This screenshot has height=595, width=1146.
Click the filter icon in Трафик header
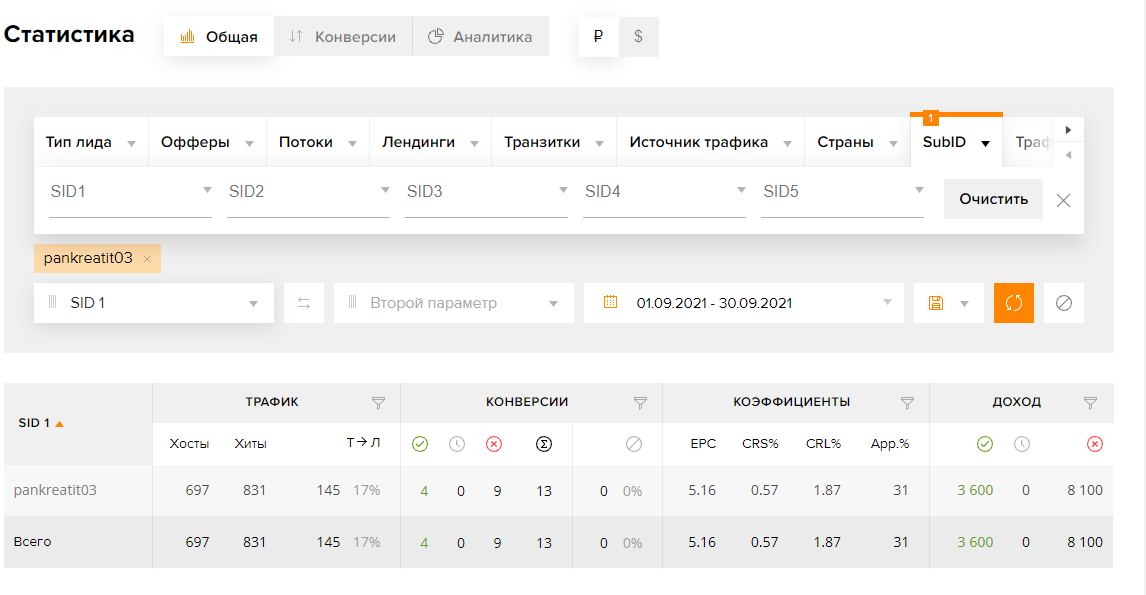(x=378, y=403)
